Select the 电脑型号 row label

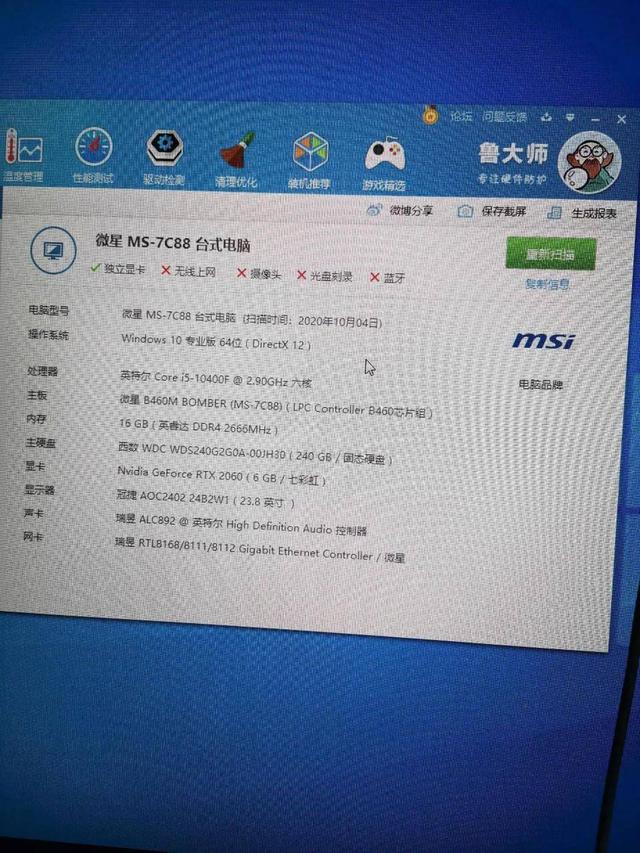48,311
